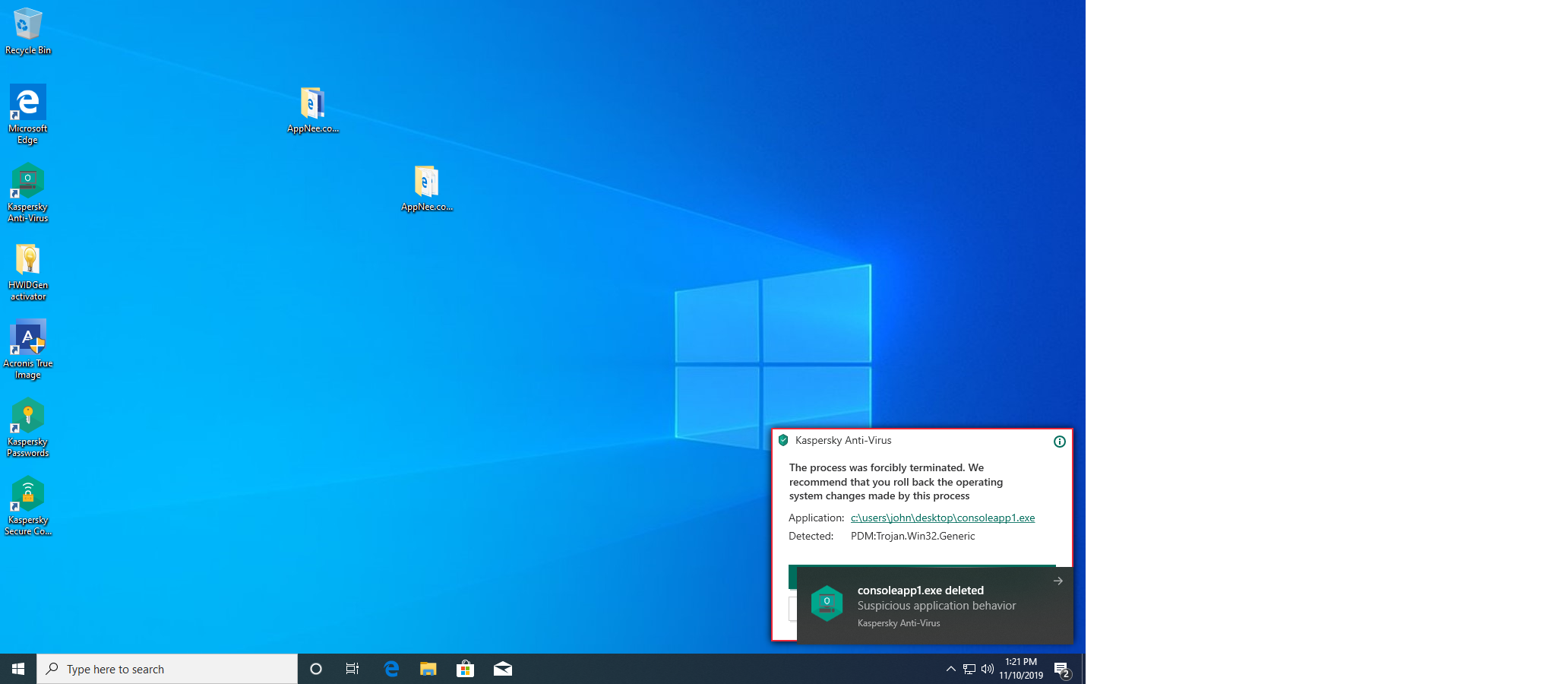Select the Kaspersky Passwords desktop shortcut

(x=28, y=428)
